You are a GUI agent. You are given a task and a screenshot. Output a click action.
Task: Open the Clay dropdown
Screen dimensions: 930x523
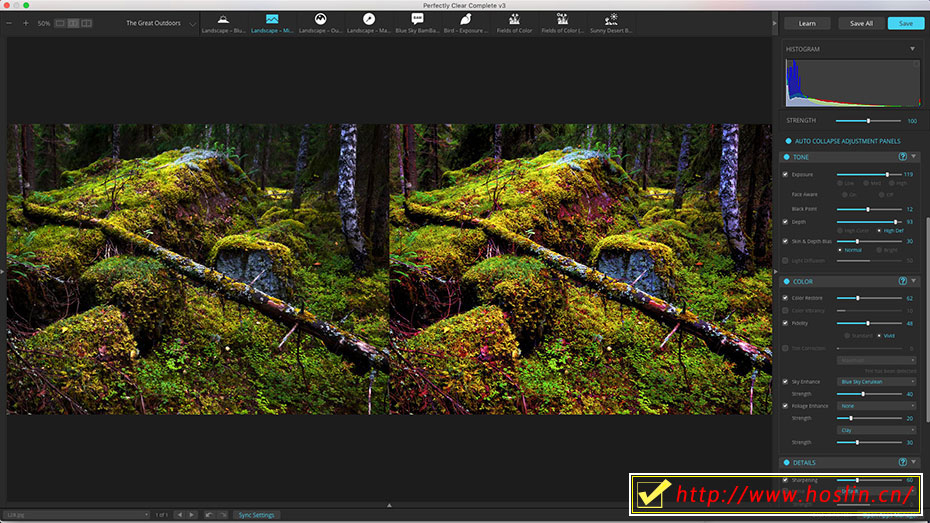pyautogui.click(x=876, y=430)
